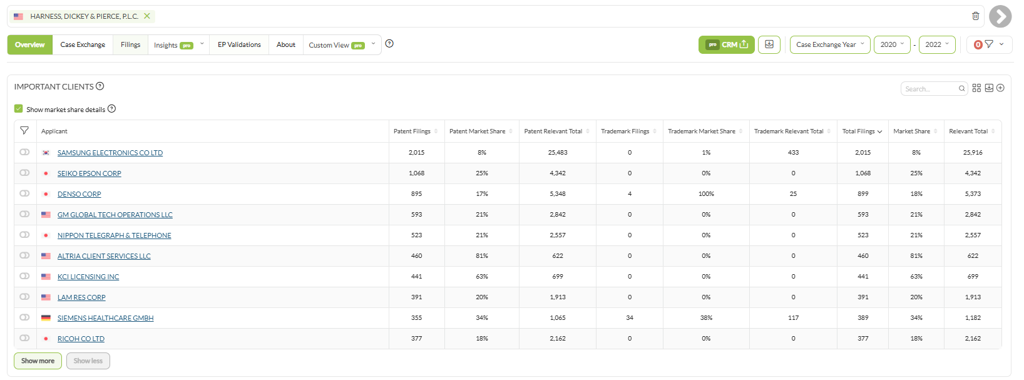
Task: Open the Ricoh Co Ltd link
Action: 81,339
